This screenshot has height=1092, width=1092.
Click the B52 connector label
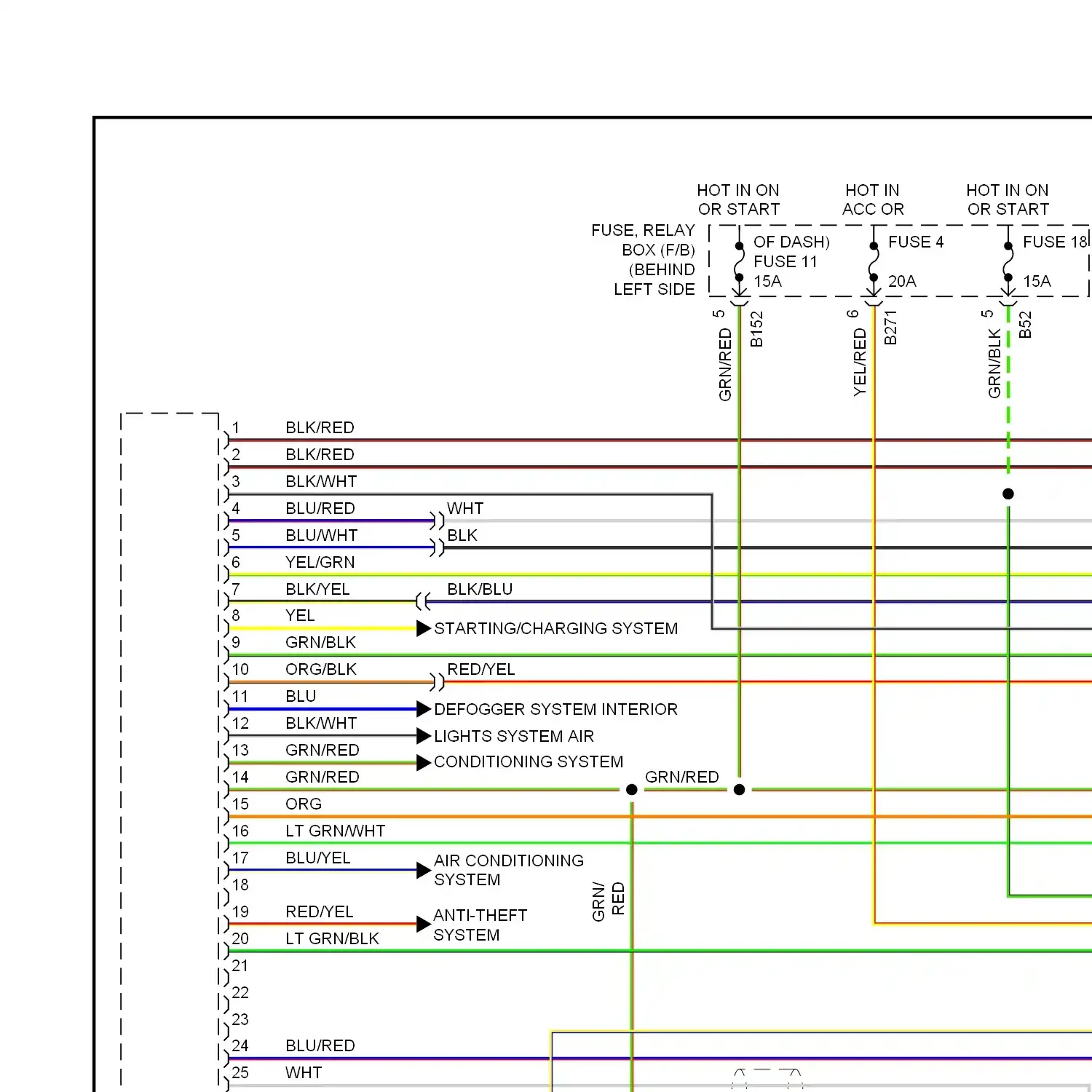1025,325
